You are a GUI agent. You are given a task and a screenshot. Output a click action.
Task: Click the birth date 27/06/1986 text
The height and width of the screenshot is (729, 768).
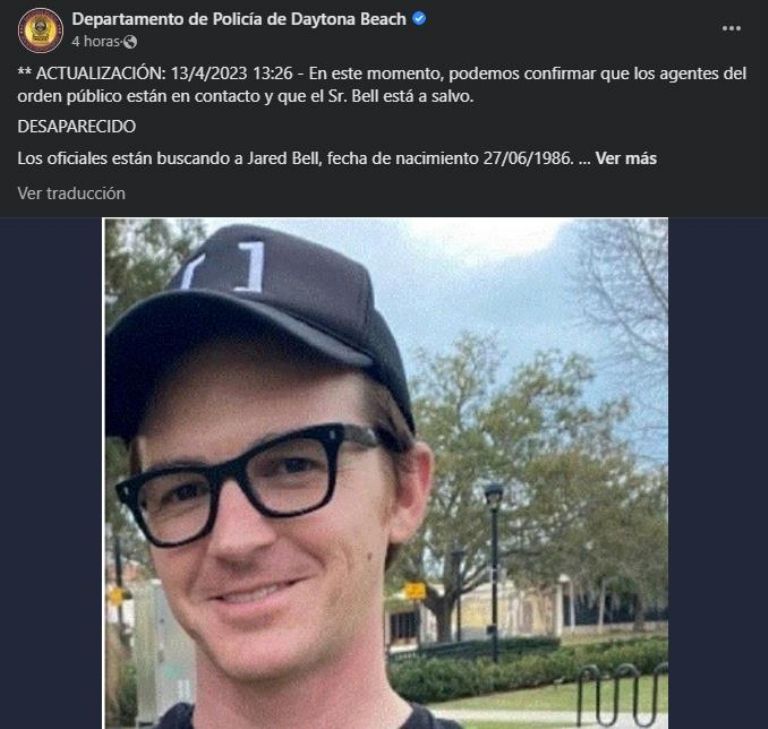coord(528,158)
